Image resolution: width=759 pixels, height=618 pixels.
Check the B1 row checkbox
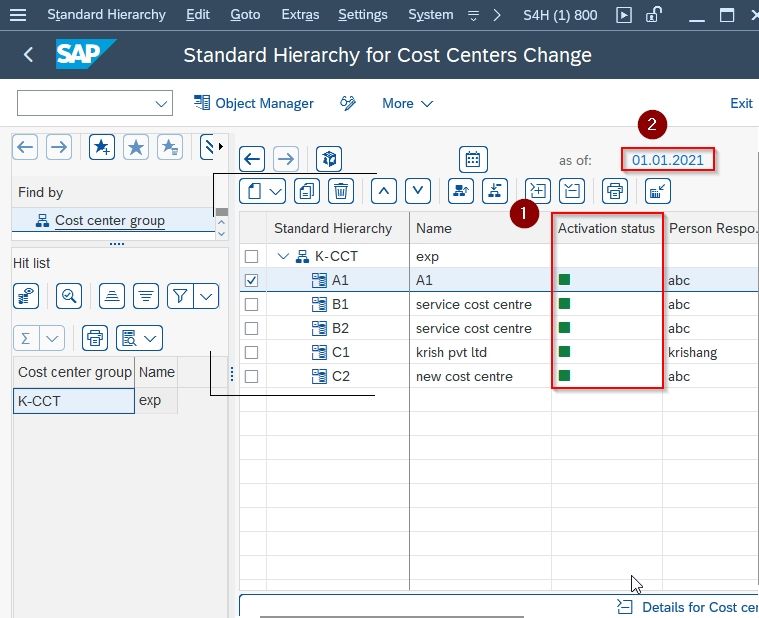[x=251, y=304]
